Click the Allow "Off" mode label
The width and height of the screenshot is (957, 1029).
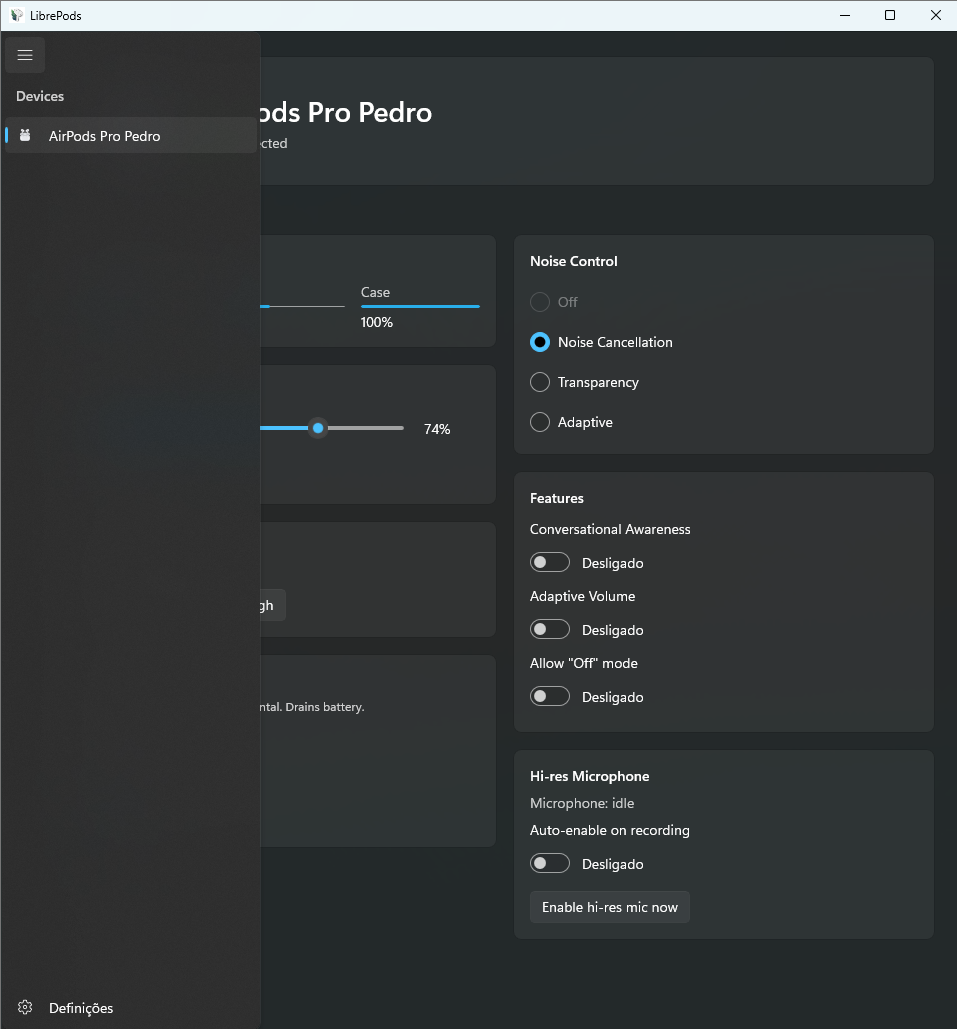coord(584,663)
